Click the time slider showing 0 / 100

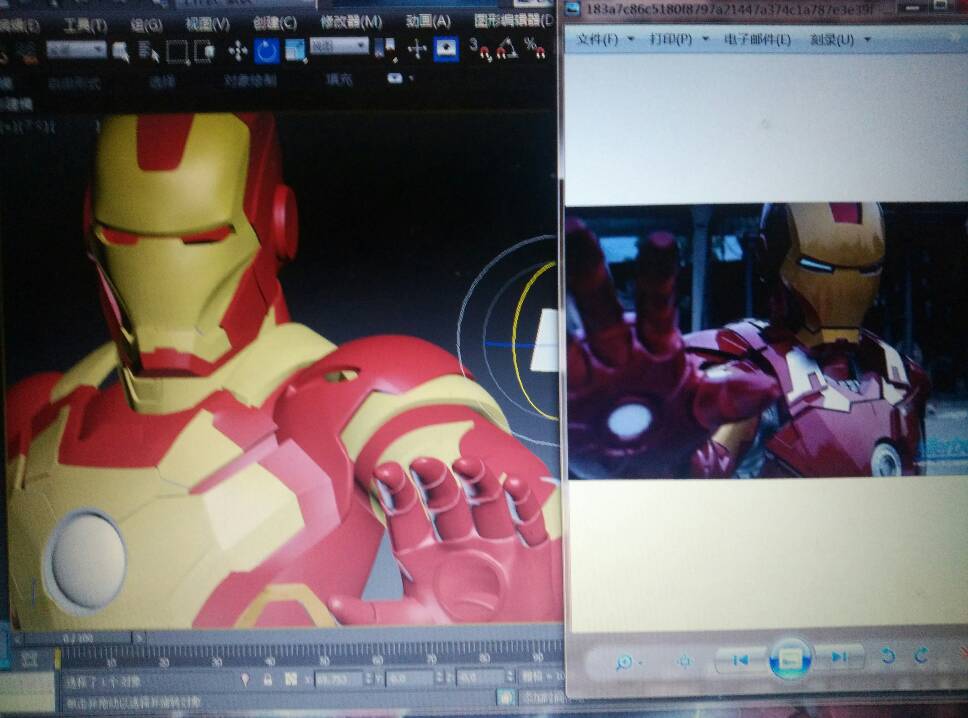coord(77,638)
